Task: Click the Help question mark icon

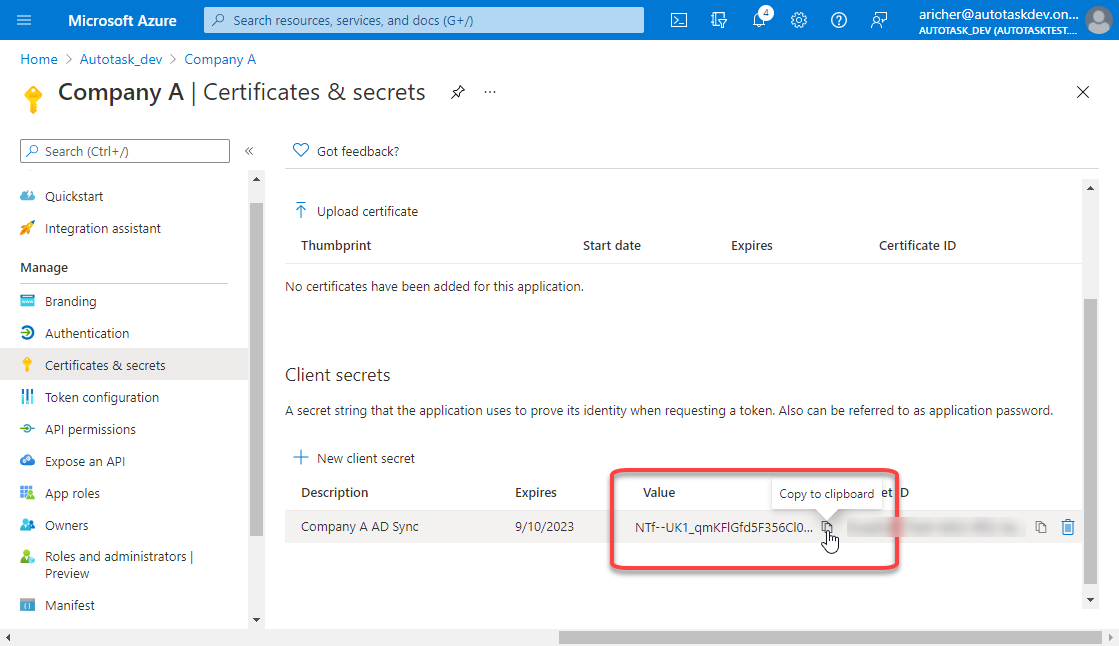Action: tap(839, 20)
